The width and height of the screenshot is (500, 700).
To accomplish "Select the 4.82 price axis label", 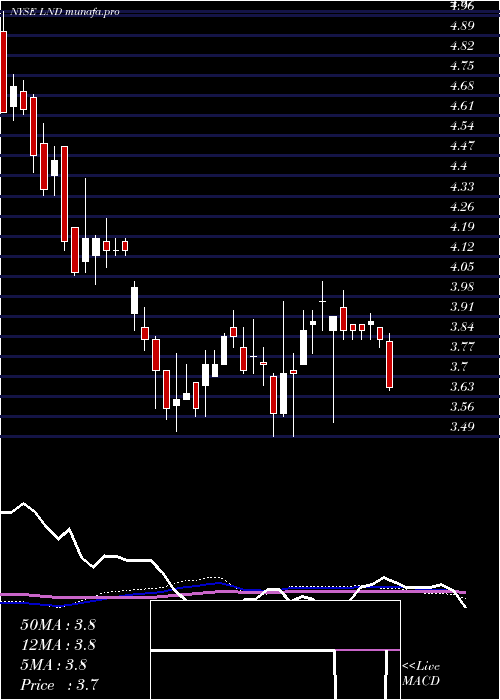I will tap(462, 46).
